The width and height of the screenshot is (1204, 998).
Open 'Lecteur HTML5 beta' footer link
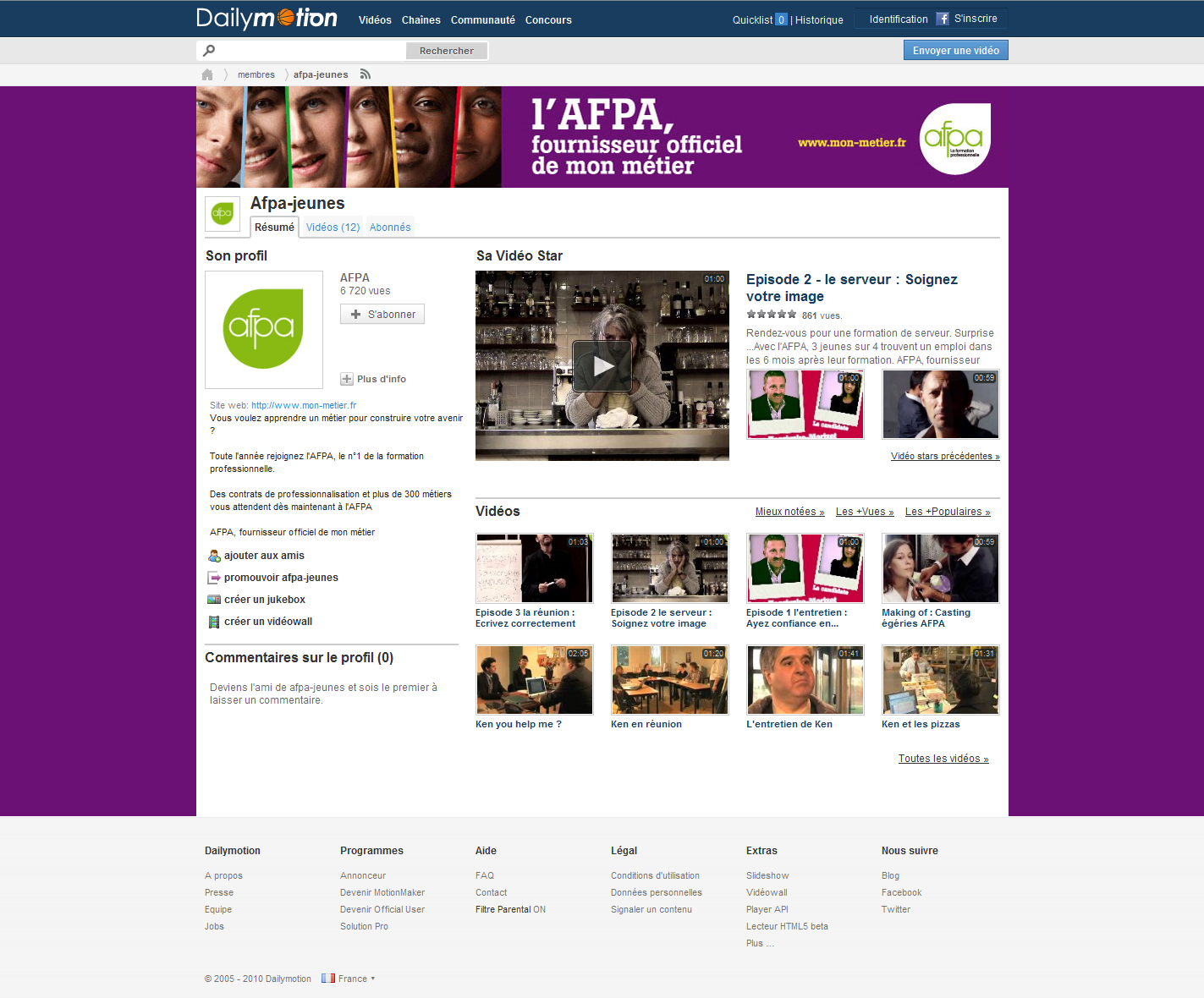(787, 926)
